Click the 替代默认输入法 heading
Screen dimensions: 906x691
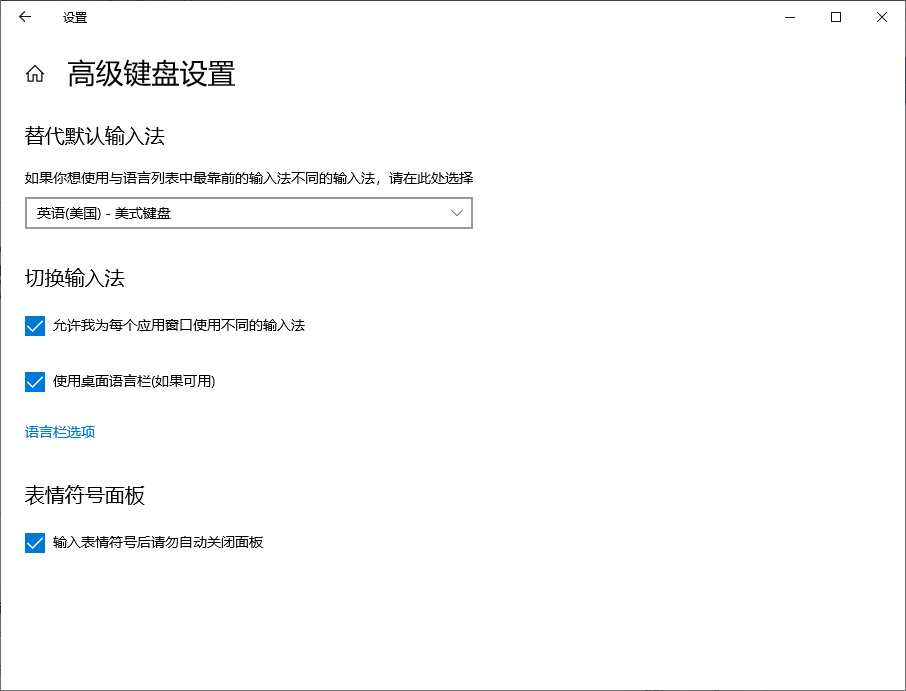pyautogui.click(x=95, y=136)
